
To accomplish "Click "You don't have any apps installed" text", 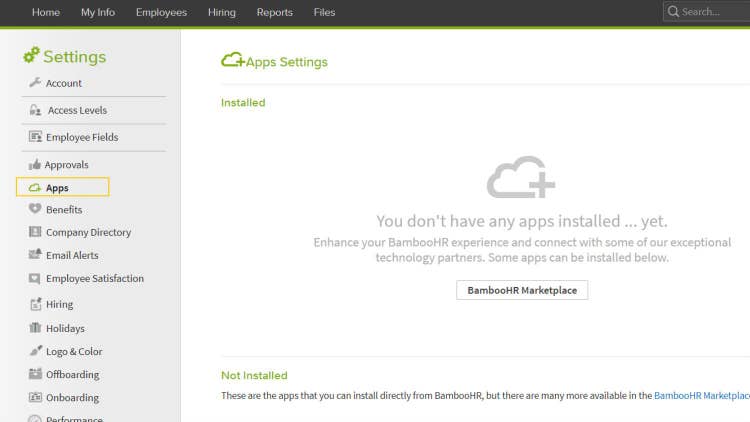I will pos(522,221).
